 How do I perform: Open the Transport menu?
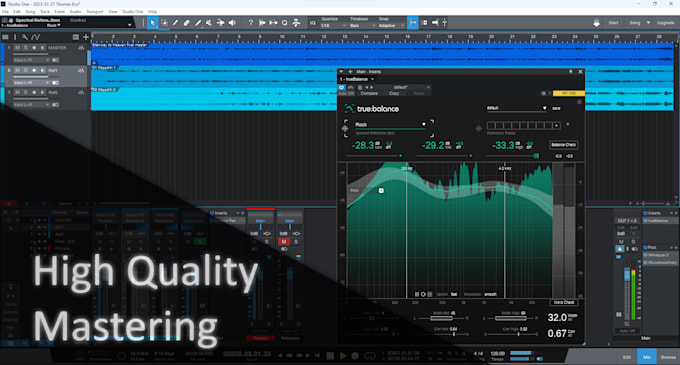[95, 12]
